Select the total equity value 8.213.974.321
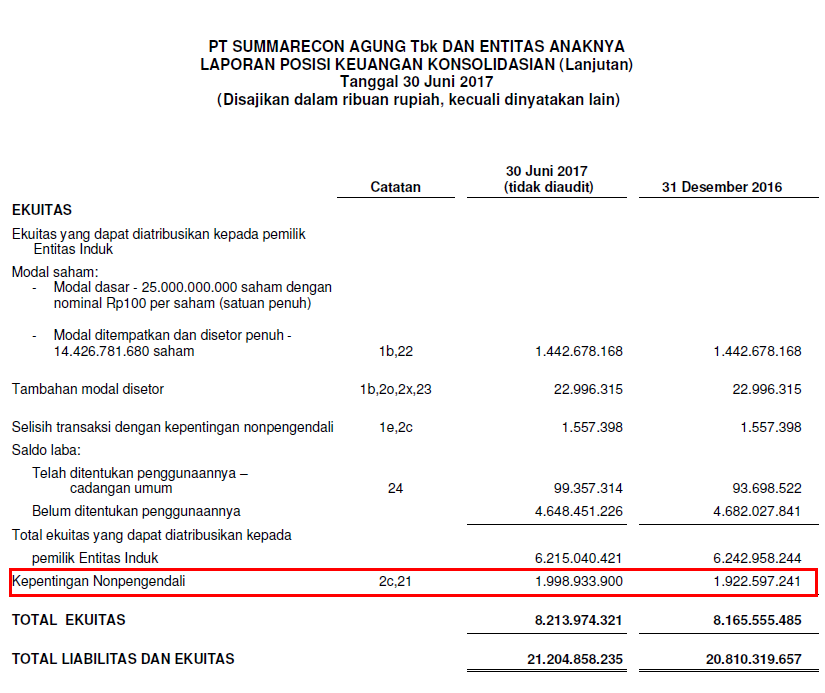The width and height of the screenshot is (825, 693). pos(578,620)
